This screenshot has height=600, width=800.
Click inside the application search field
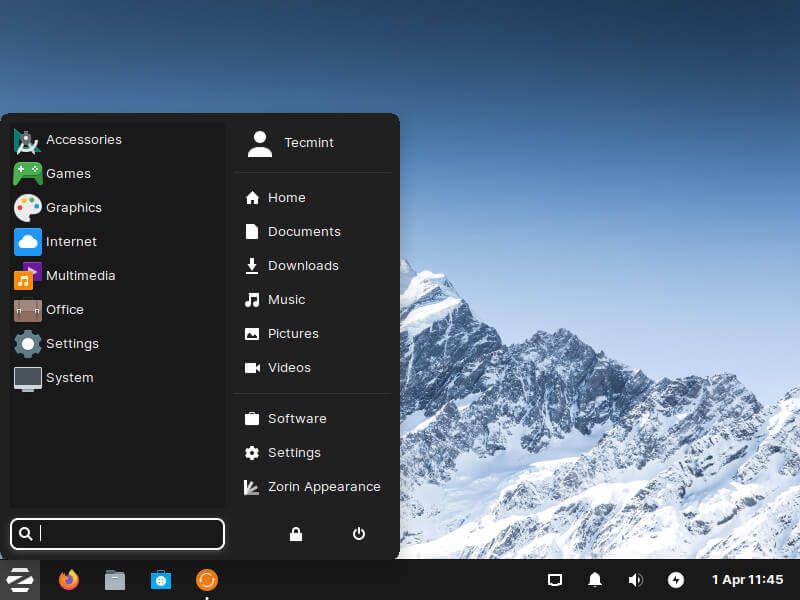117,534
